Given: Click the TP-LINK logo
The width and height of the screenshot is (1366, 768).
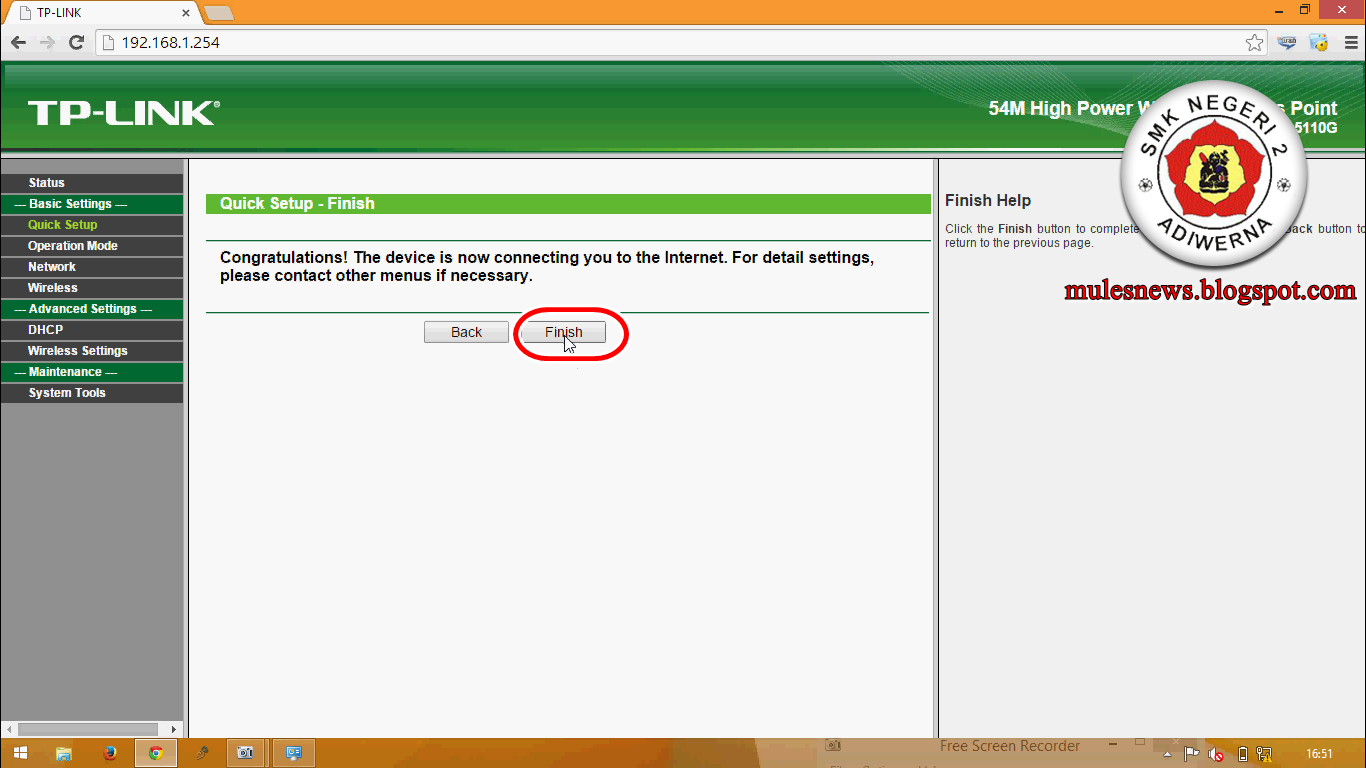Looking at the screenshot, I should tap(124, 113).
